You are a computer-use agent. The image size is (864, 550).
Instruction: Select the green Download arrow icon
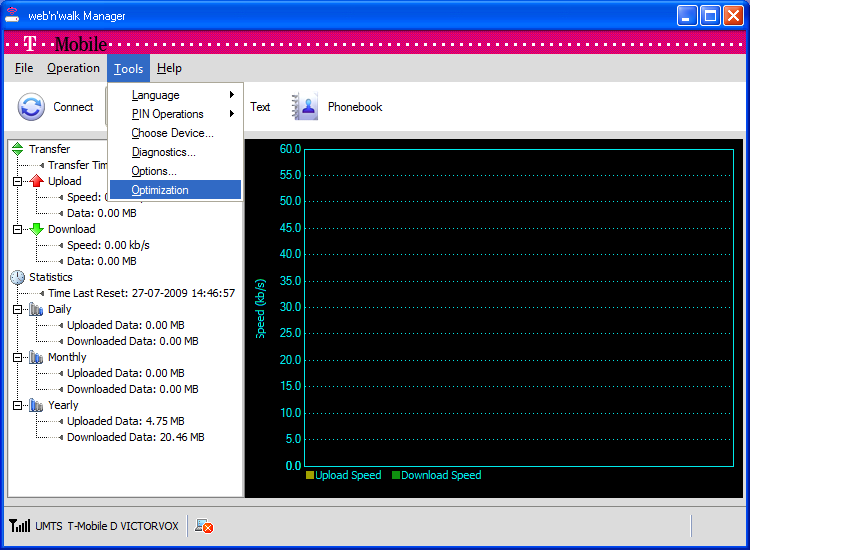coord(36,229)
